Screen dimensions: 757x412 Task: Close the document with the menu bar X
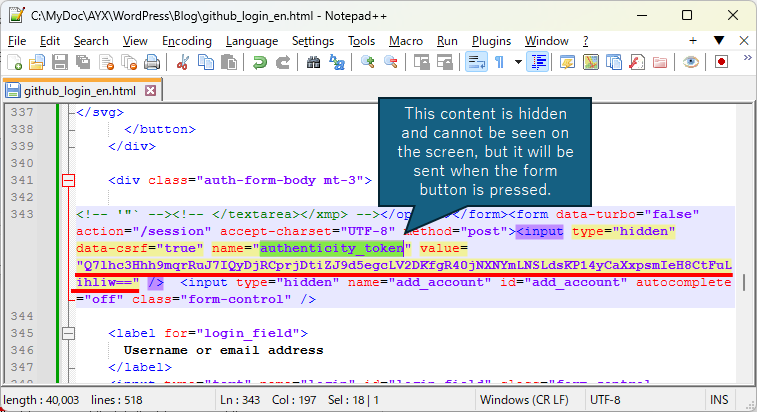(744, 41)
